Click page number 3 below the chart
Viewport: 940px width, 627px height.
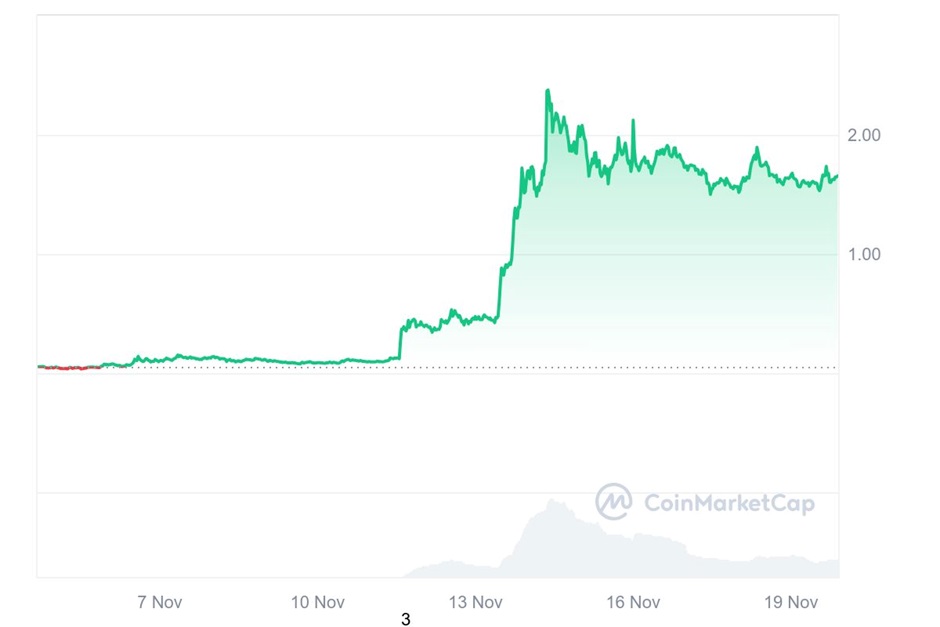point(405,620)
